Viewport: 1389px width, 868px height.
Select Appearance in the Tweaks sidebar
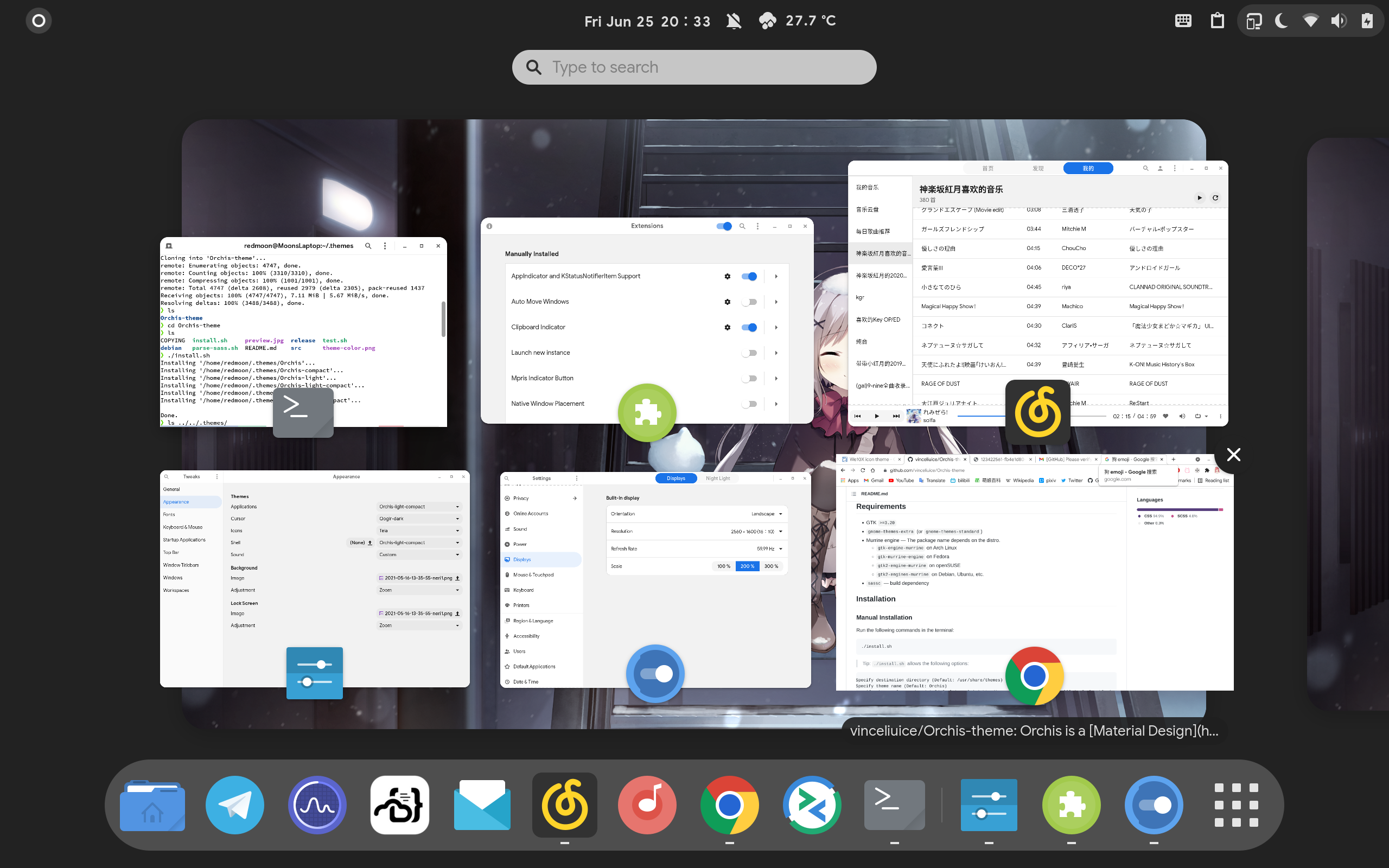pyautogui.click(x=176, y=502)
